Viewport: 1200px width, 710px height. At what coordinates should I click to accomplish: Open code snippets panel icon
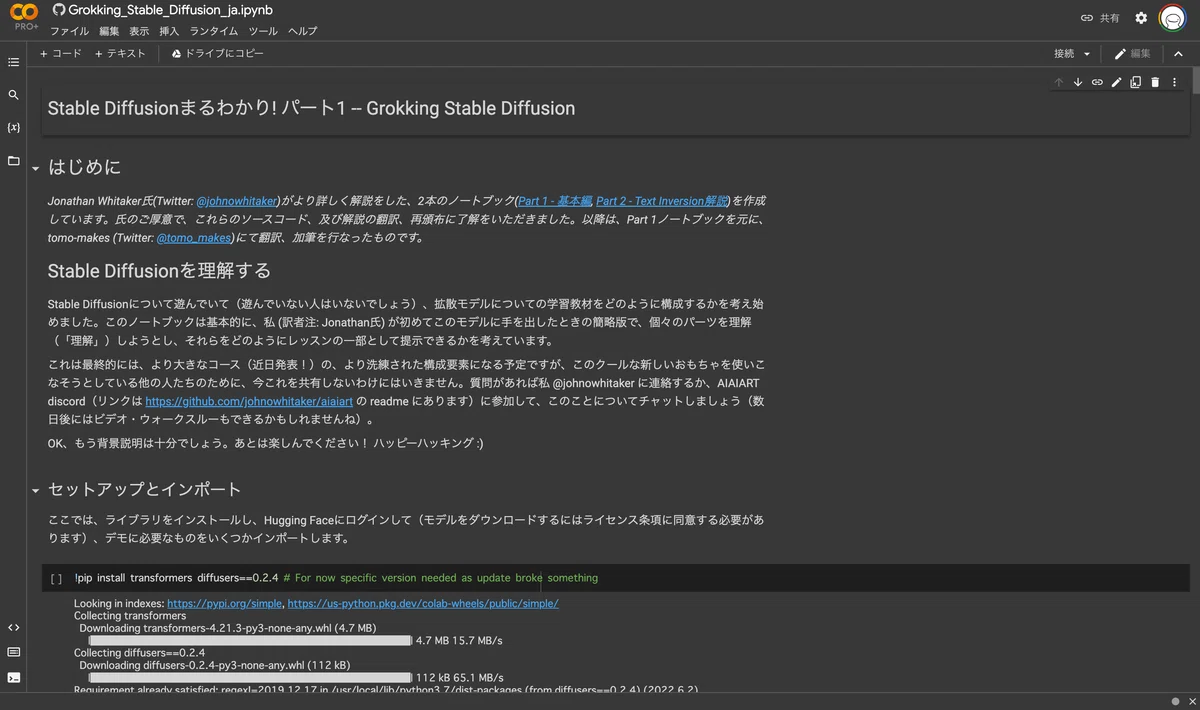tap(13, 628)
